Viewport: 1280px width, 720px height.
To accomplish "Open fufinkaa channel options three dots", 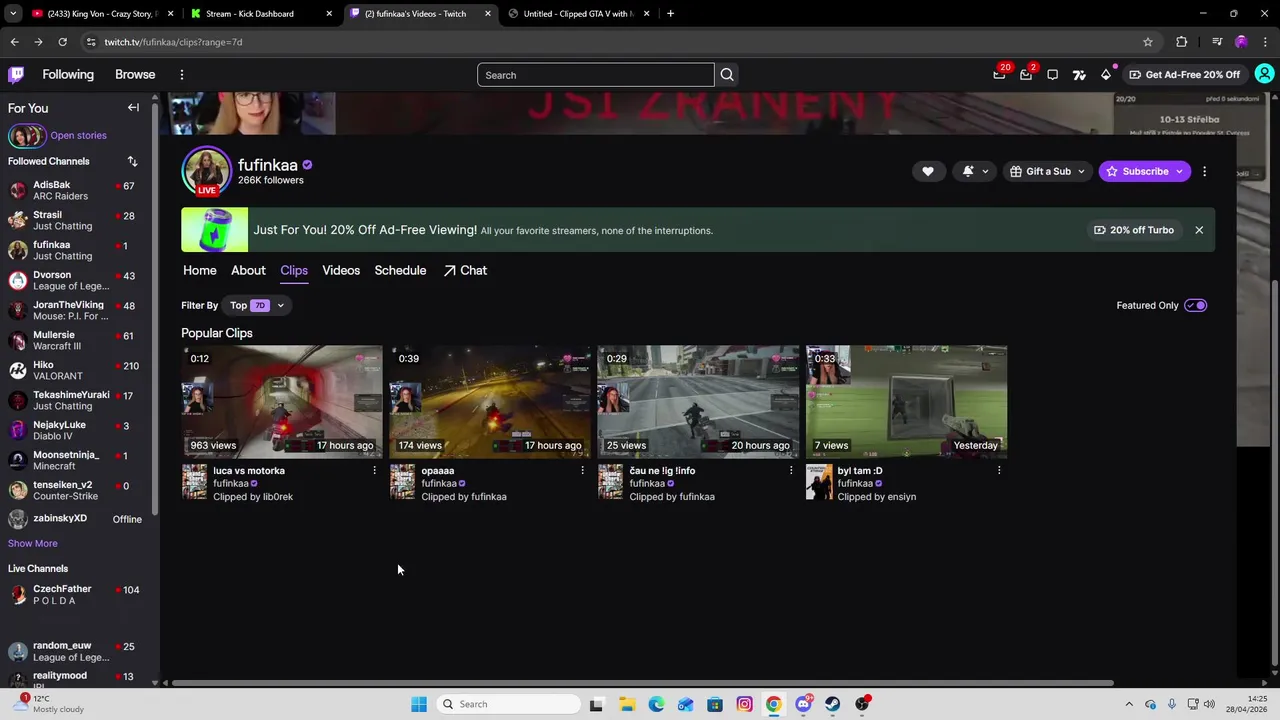I will (x=1204, y=171).
